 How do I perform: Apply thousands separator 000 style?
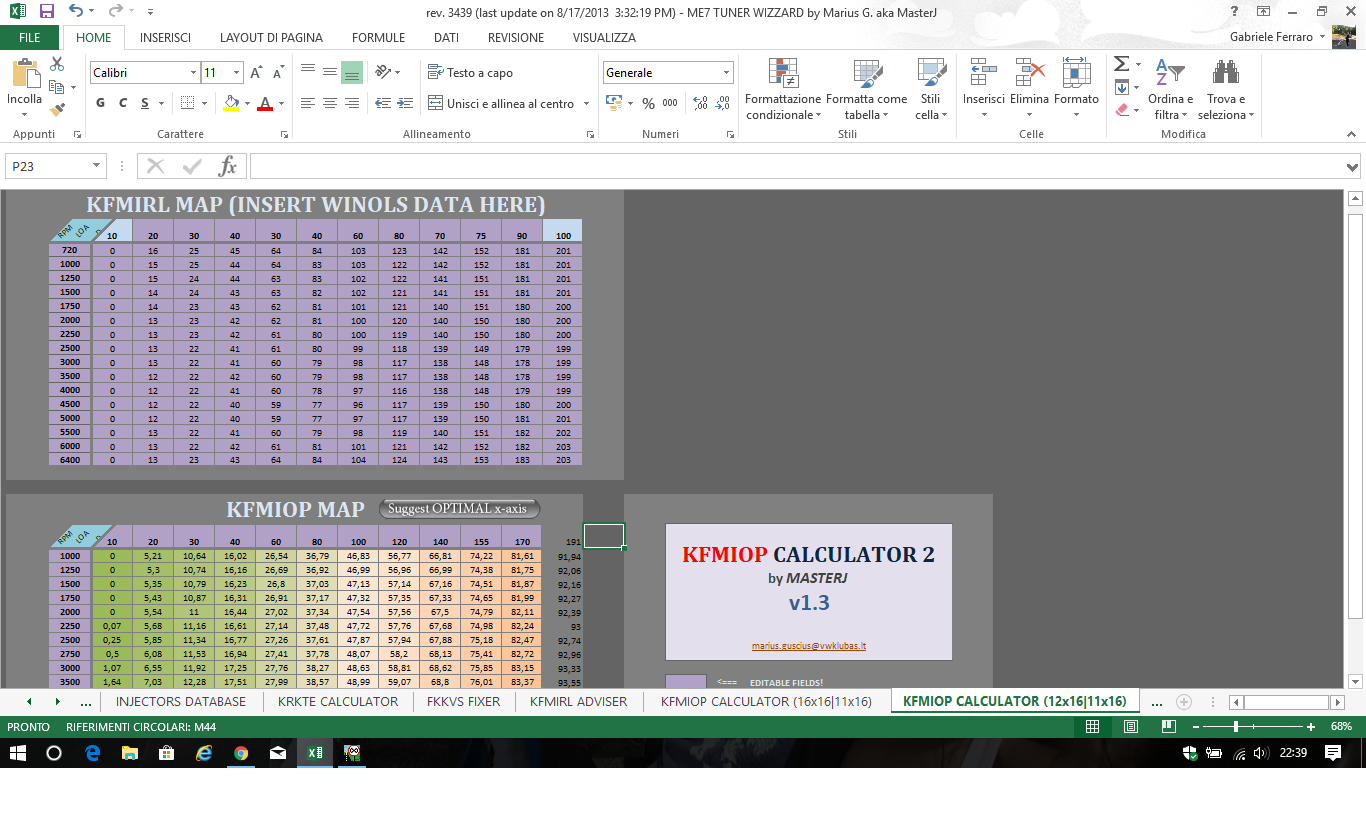click(670, 103)
